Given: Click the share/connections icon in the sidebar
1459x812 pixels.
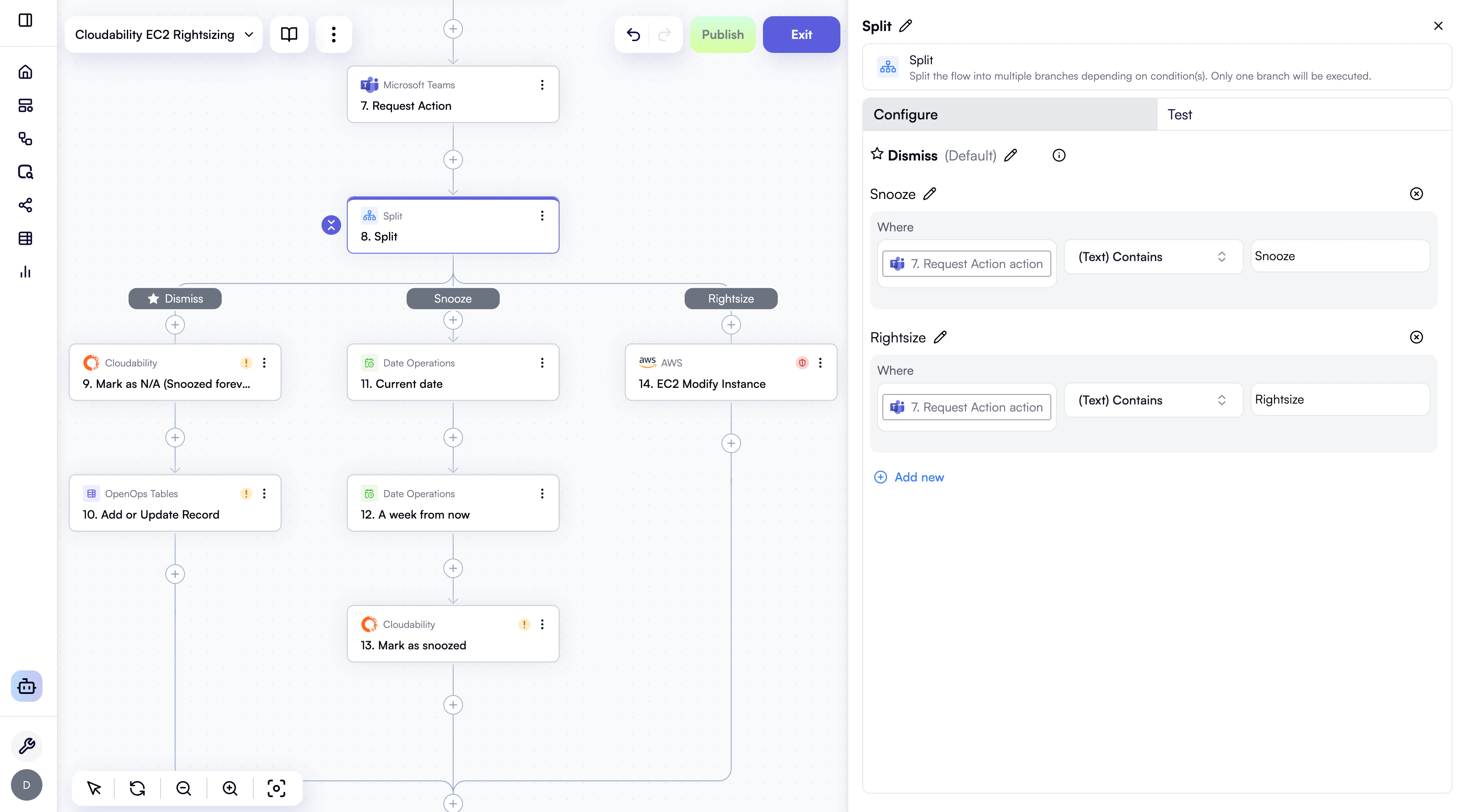Looking at the screenshot, I should pyautogui.click(x=25, y=205).
